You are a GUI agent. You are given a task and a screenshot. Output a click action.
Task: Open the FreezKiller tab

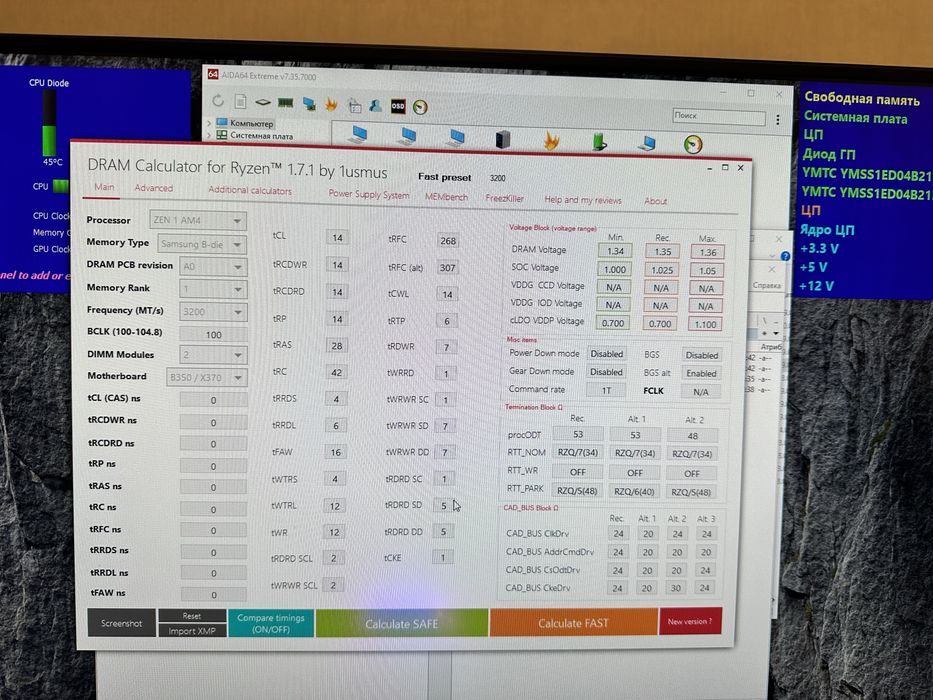tap(505, 198)
